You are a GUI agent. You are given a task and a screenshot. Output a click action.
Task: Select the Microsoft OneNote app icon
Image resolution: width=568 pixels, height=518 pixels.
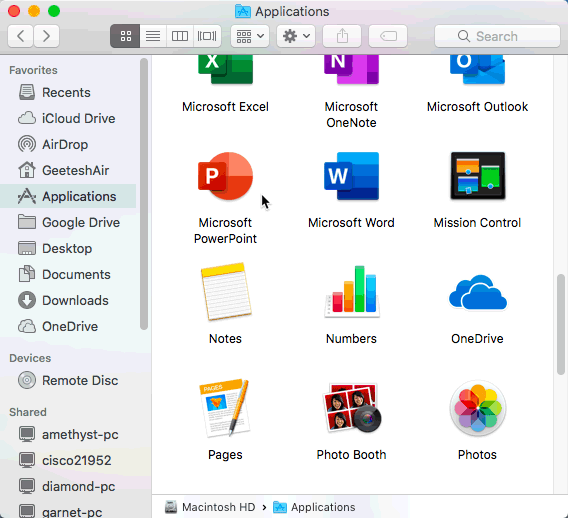pos(351,70)
